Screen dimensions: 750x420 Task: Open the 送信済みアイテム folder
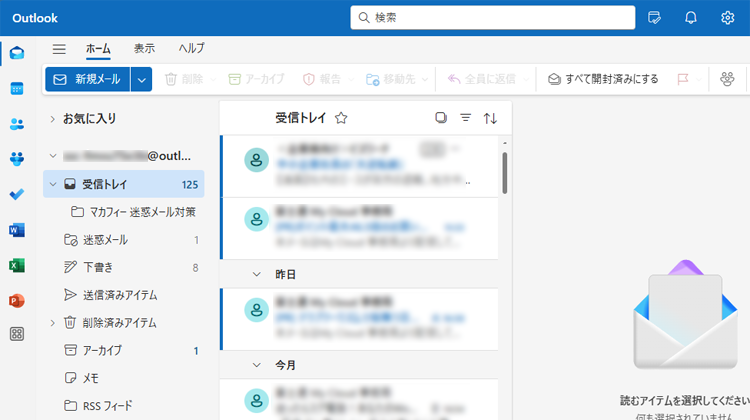click(x=123, y=295)
